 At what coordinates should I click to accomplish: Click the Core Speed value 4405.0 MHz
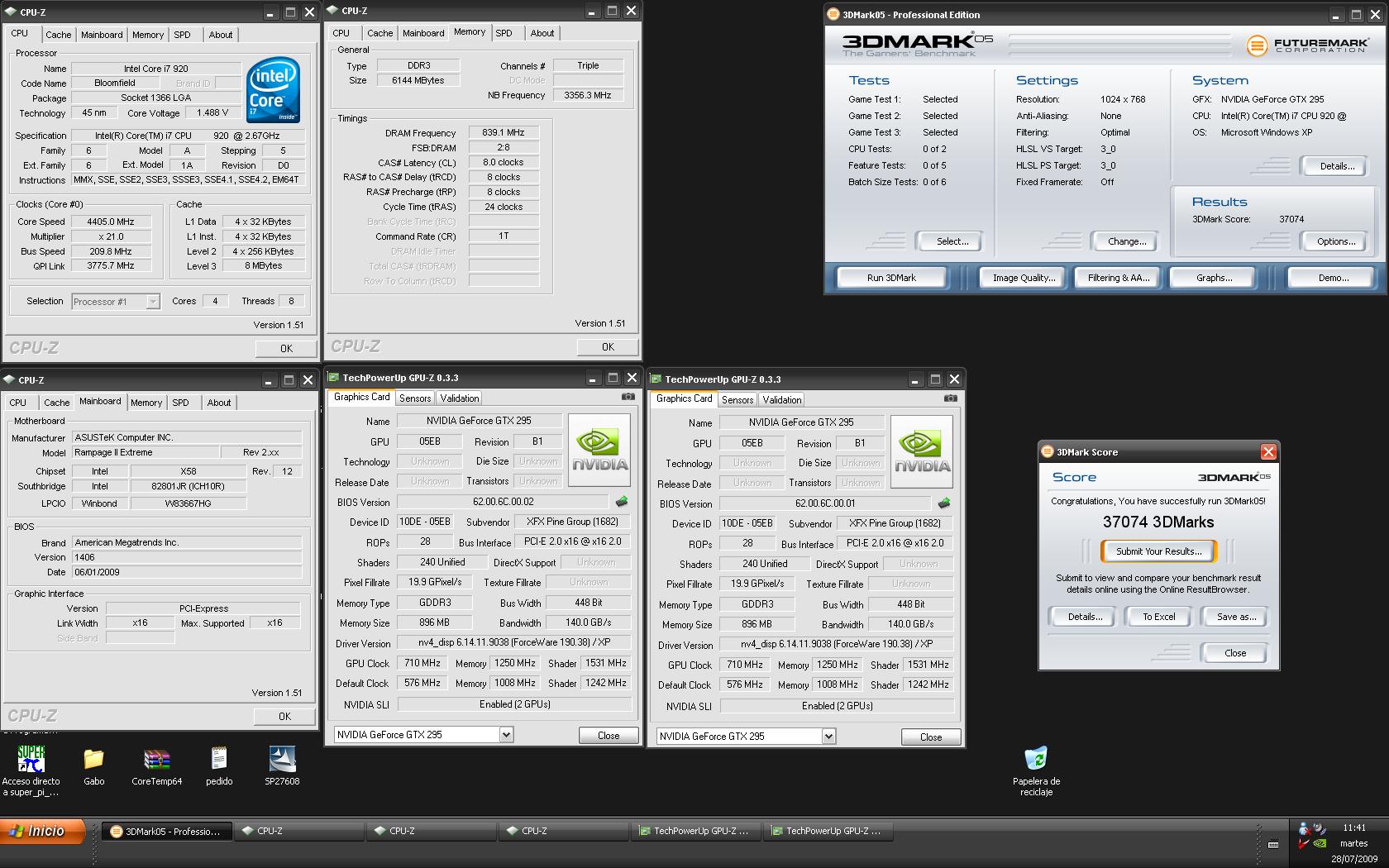[x=111, y=222]
